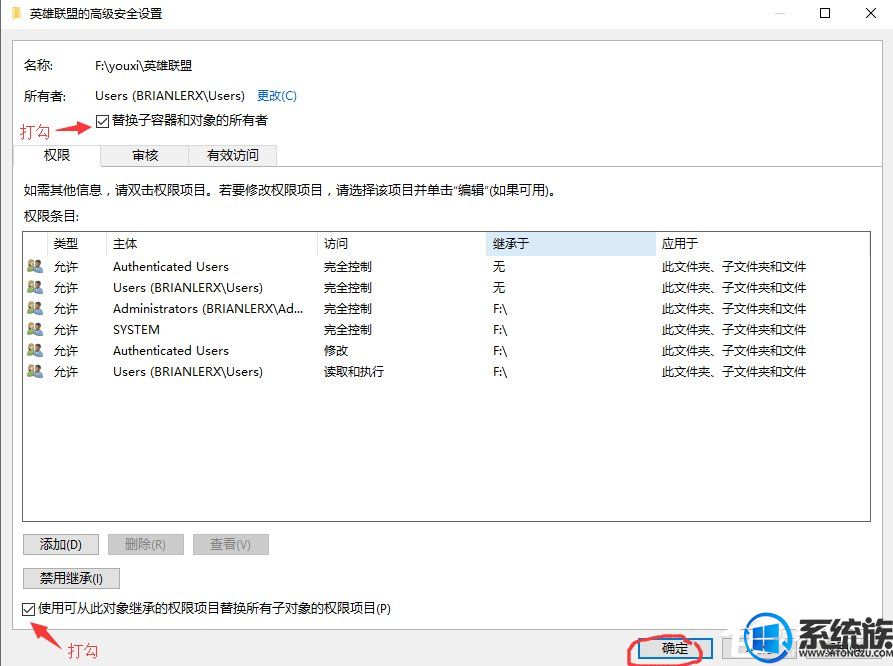Click 完全控制 in the Administrators row
Image resolution: width=893 pixels, height=666 pixels.
(x=347, y=309)
